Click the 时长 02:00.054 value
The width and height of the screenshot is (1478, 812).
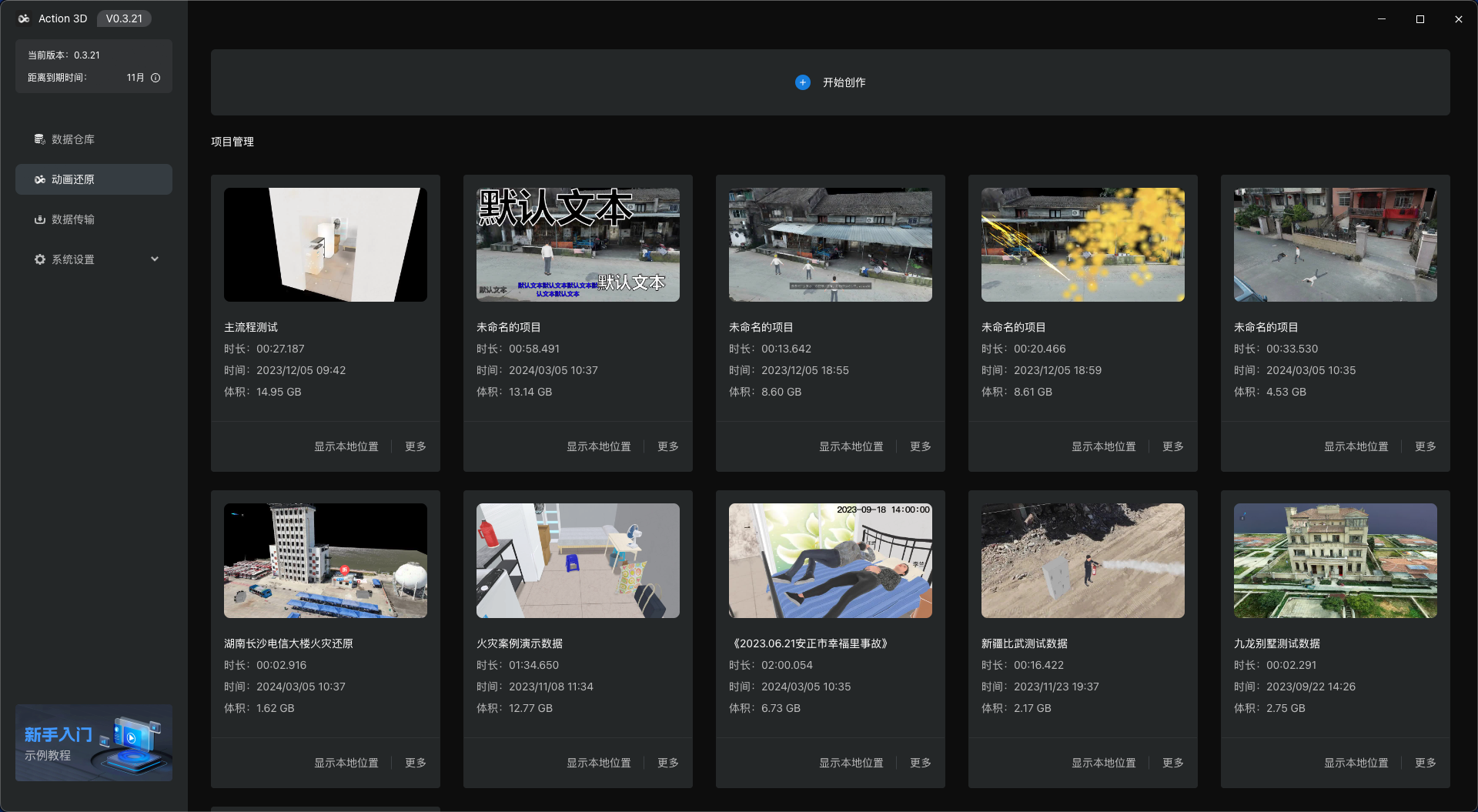[787, 665]
